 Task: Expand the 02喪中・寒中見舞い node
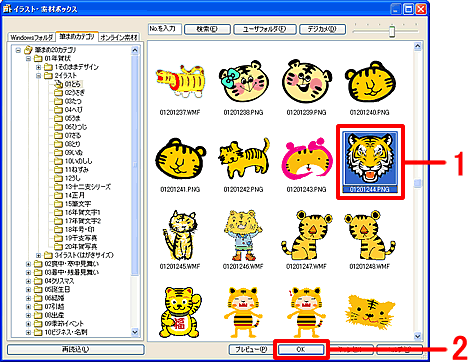(28, 264)
